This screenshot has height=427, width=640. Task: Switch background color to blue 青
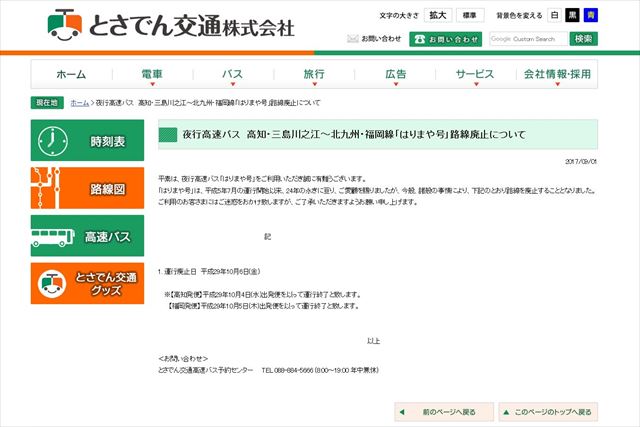click(x=591, y=16)
